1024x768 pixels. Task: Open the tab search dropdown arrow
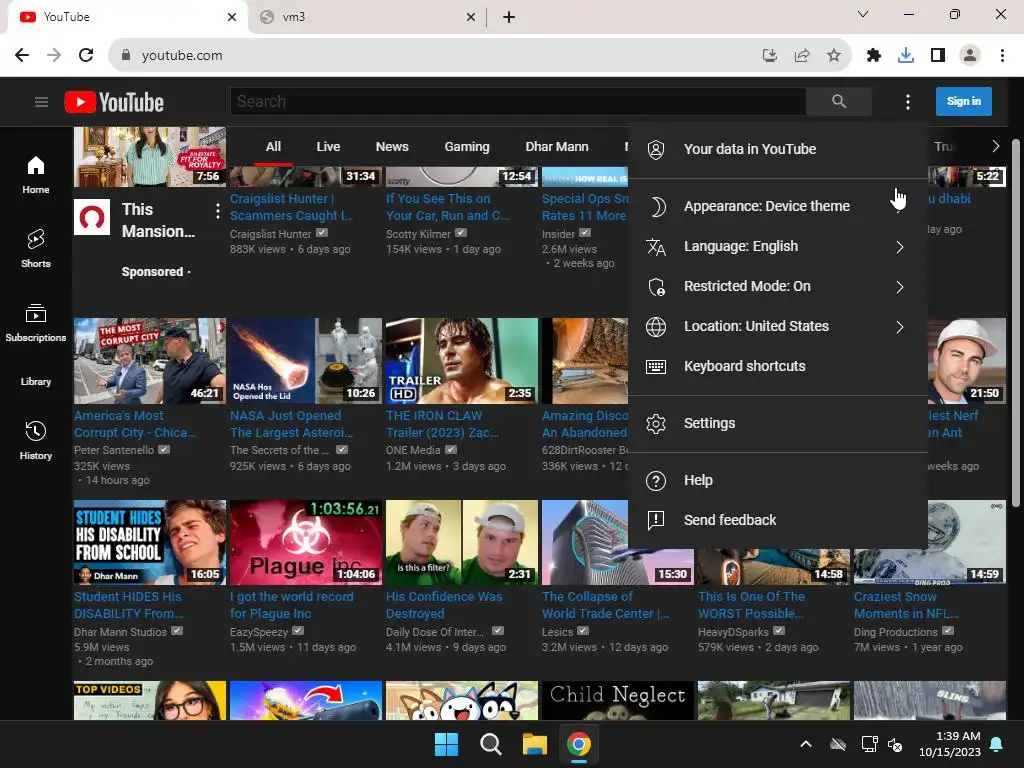click(863, 14)
